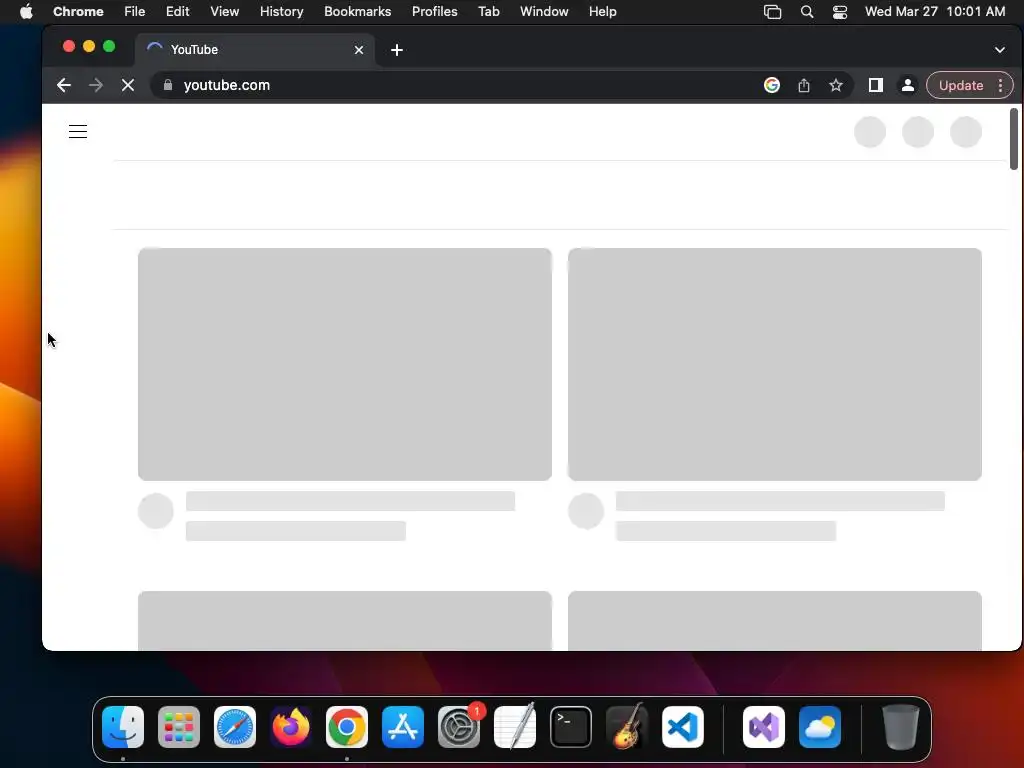This screenshot has width=1024, height=768.
Task: Open Launchpad from the Dock
Action: (x=179, y=727)
